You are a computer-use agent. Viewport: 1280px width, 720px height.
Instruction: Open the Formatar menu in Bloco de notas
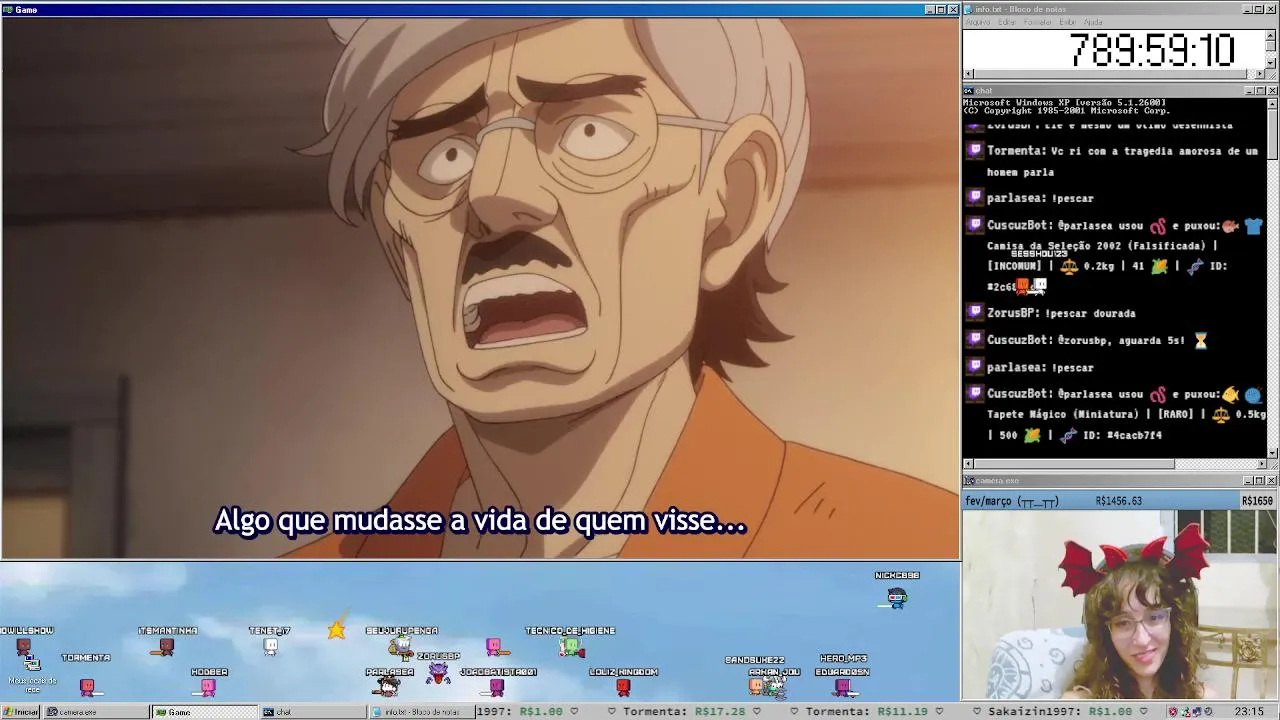1037,22
